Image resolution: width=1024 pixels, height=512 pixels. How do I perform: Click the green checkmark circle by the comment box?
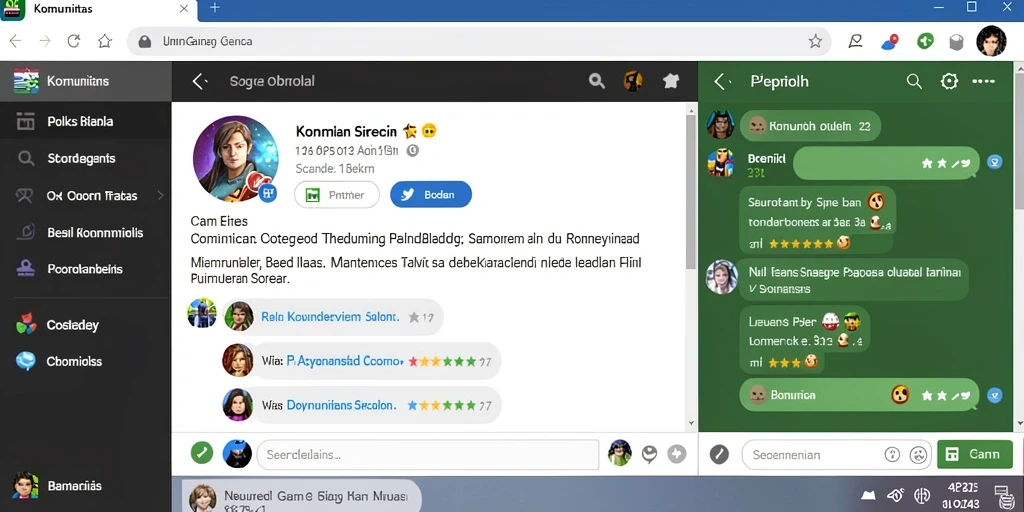click(x=202, y=453)
